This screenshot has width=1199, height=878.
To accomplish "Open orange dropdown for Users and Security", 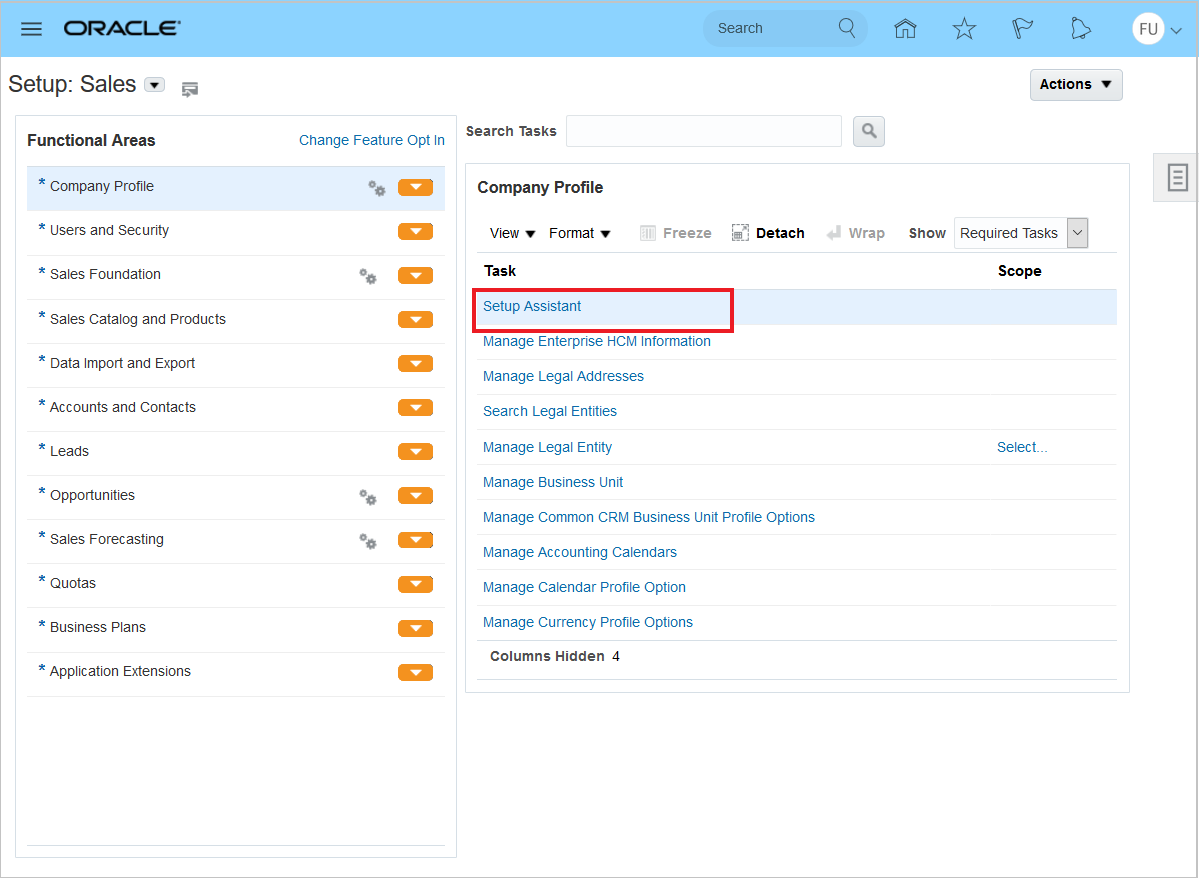I will pyautogui.click(x=415, y=231).
